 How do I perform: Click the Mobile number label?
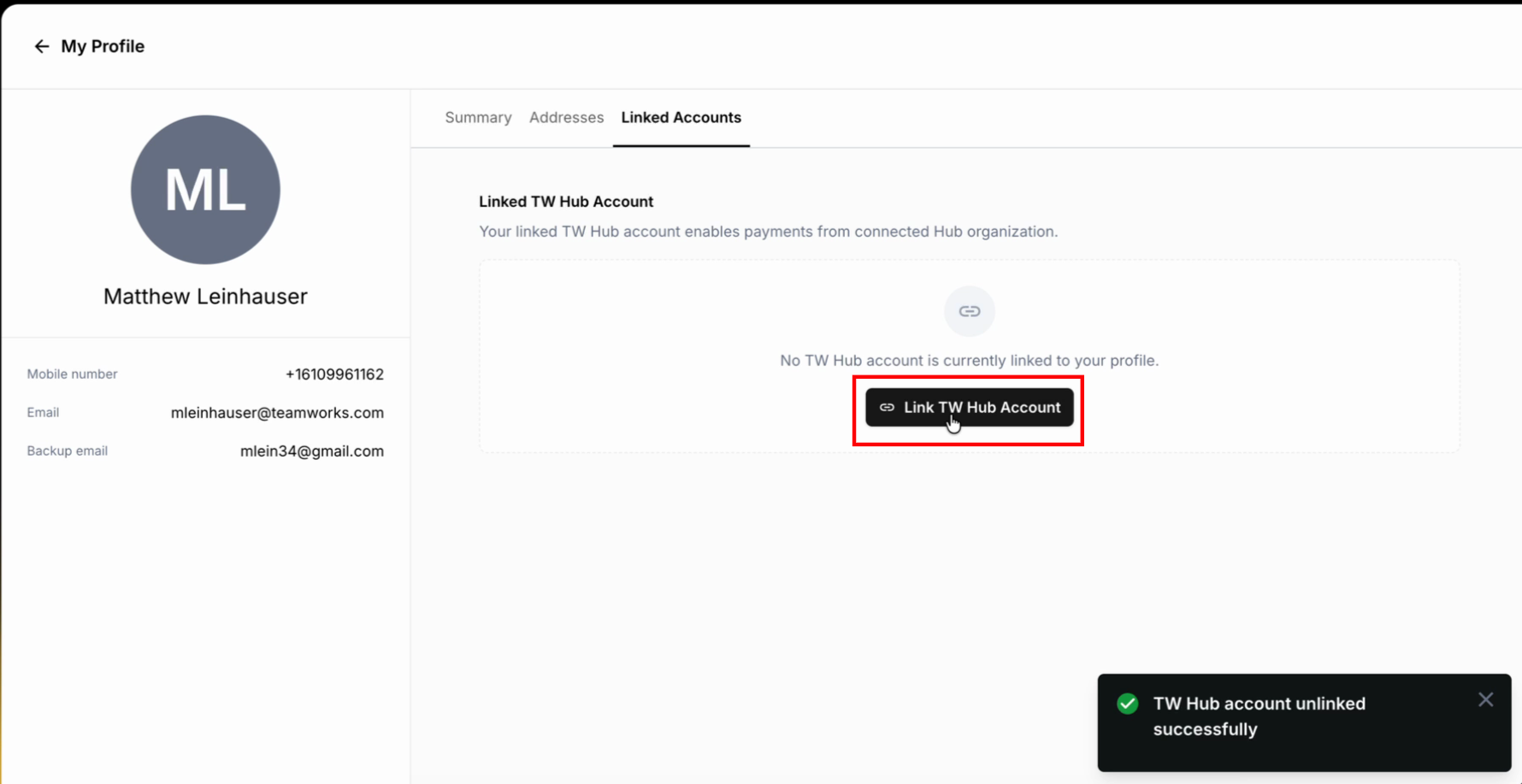pos(72,374)
